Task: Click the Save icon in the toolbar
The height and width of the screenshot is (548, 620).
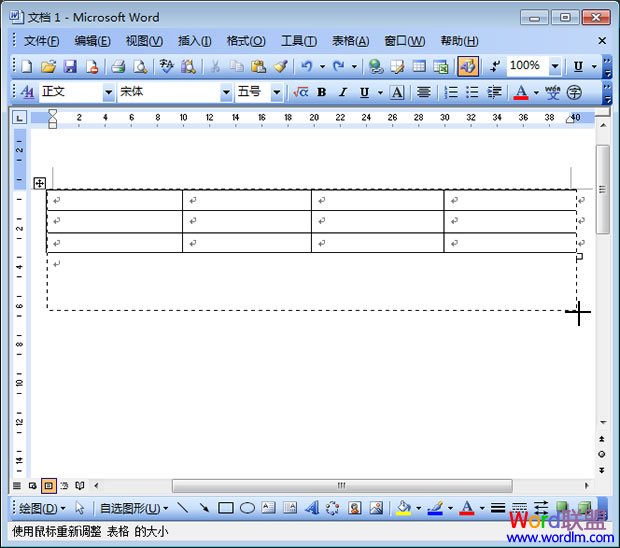Action: pos(70,66)
